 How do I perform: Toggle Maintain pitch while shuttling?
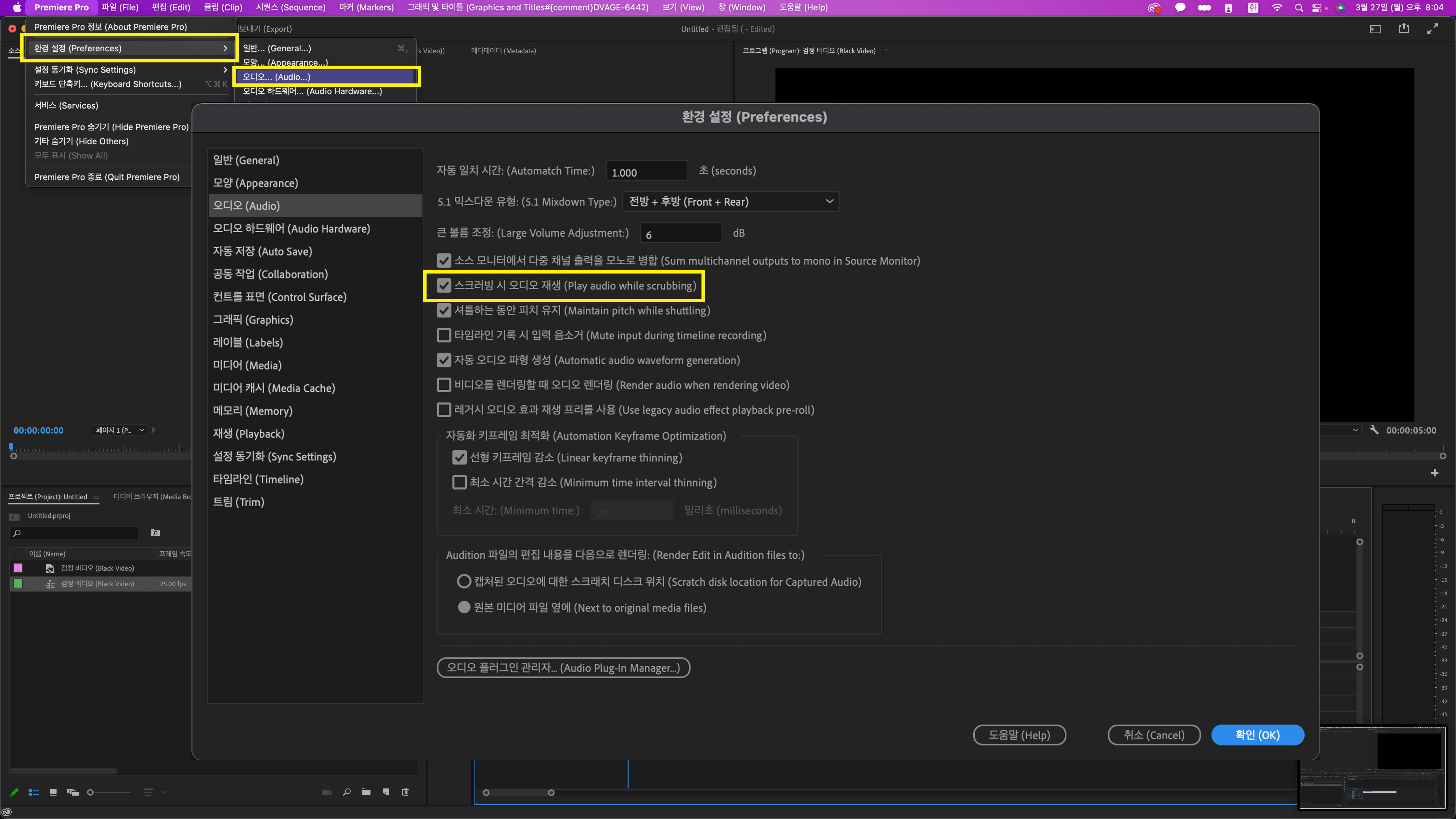(444, 310)
